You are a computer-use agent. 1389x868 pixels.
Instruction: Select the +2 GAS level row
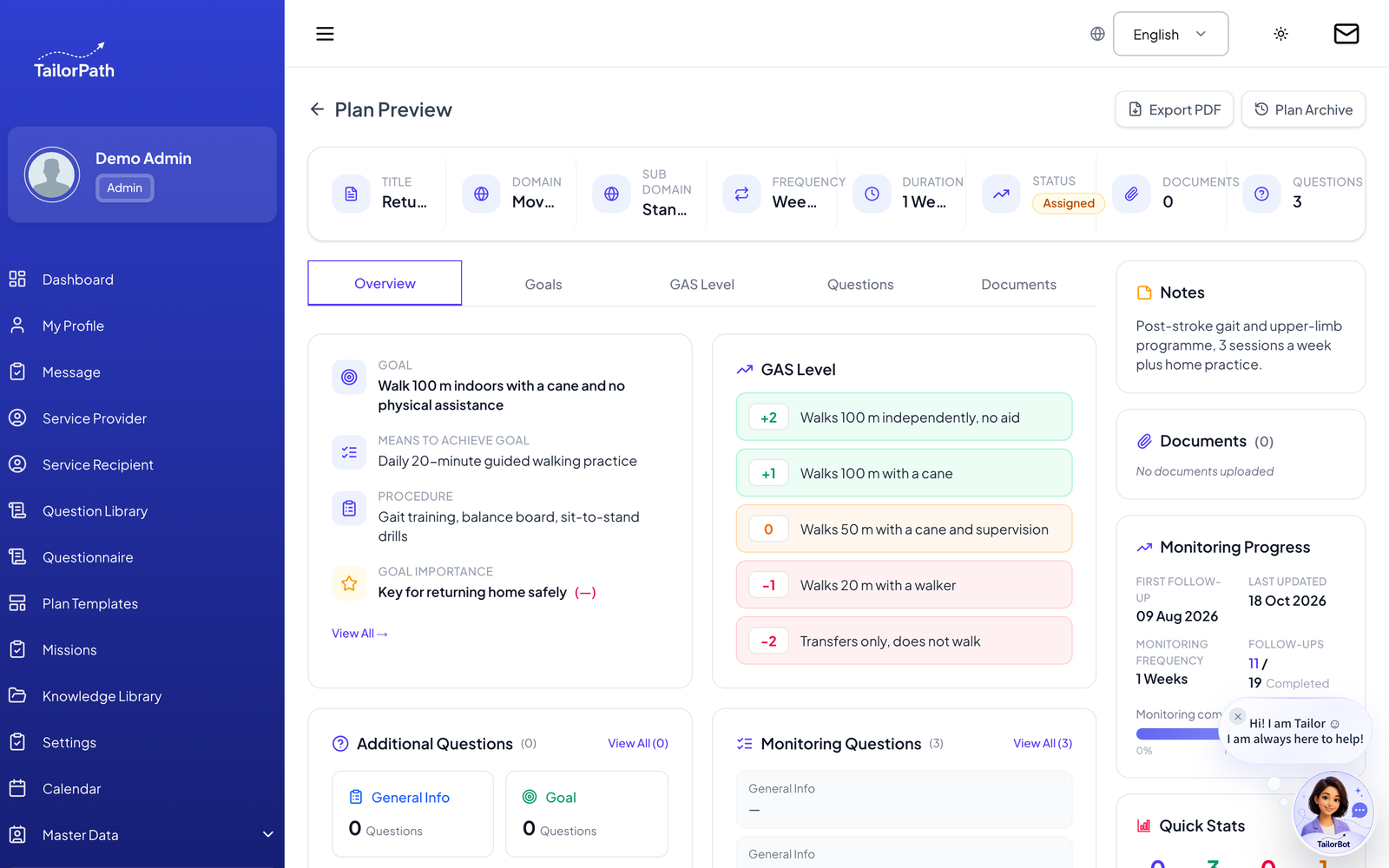tap(904, 418)
